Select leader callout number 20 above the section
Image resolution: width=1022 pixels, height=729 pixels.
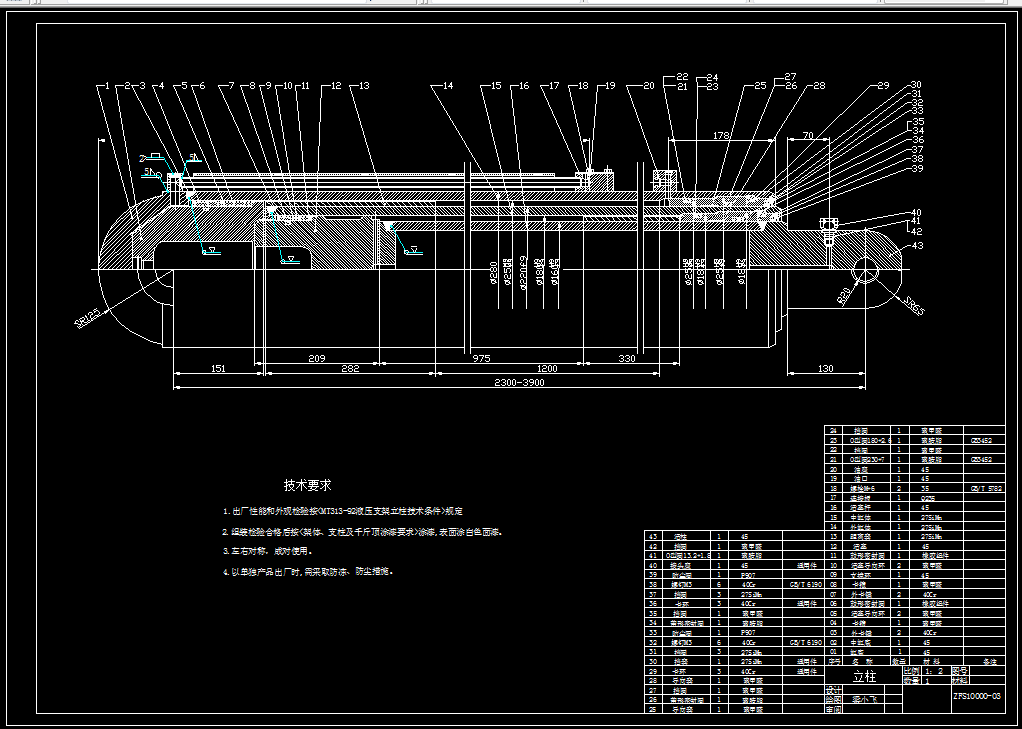tap(649, 85)
